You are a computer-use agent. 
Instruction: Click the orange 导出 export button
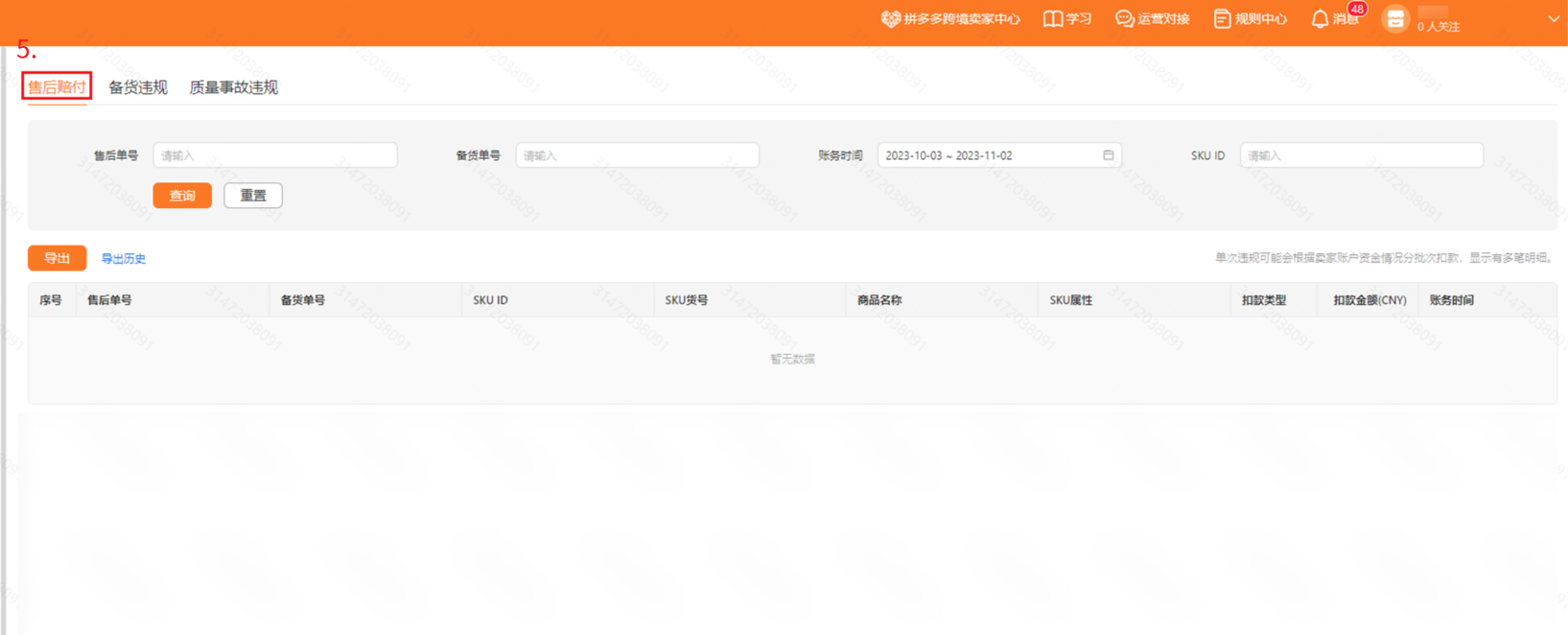pos(57,258)
